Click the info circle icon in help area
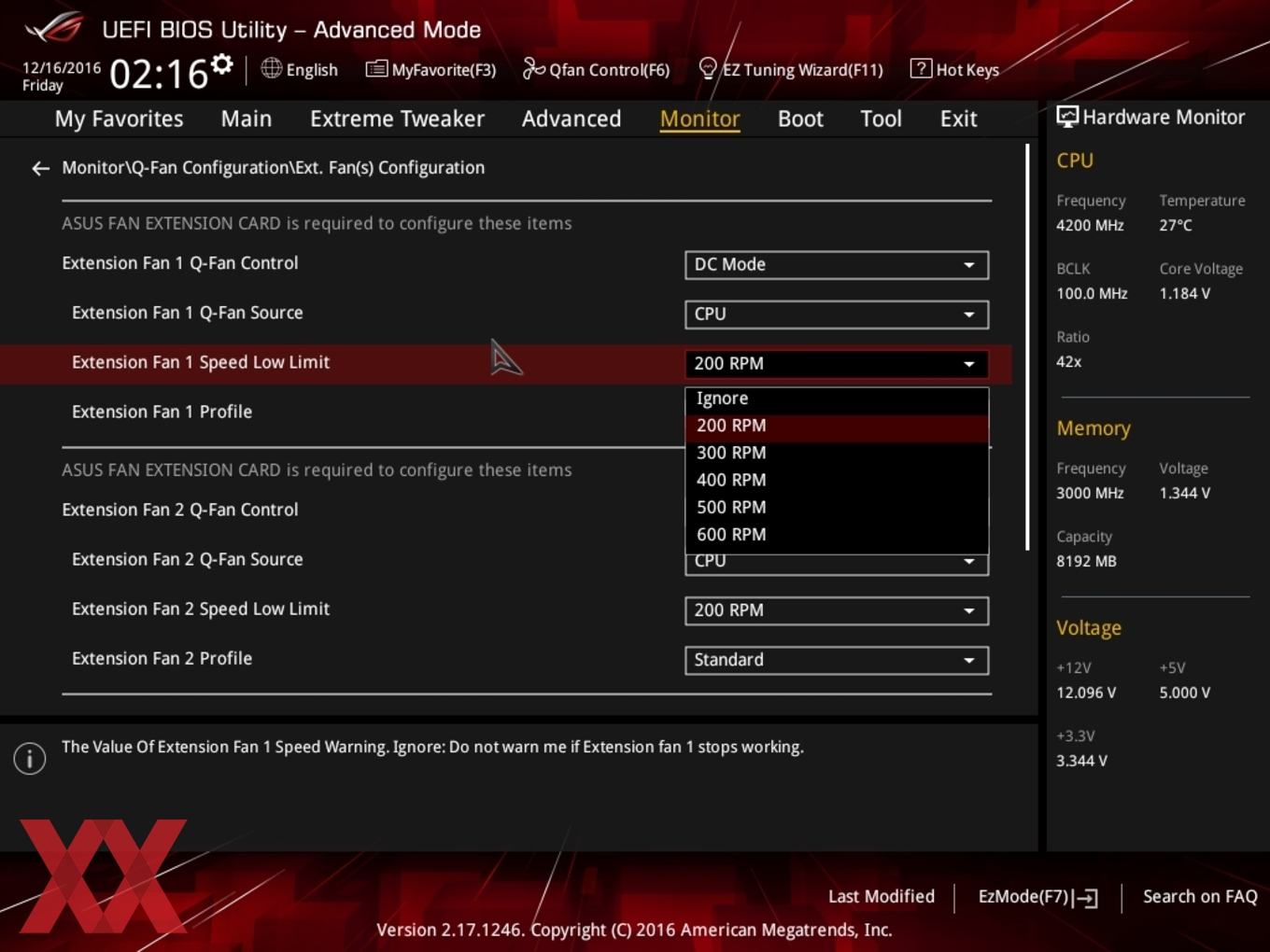This screenshot has height=952, width=1270. click(30, 758)
